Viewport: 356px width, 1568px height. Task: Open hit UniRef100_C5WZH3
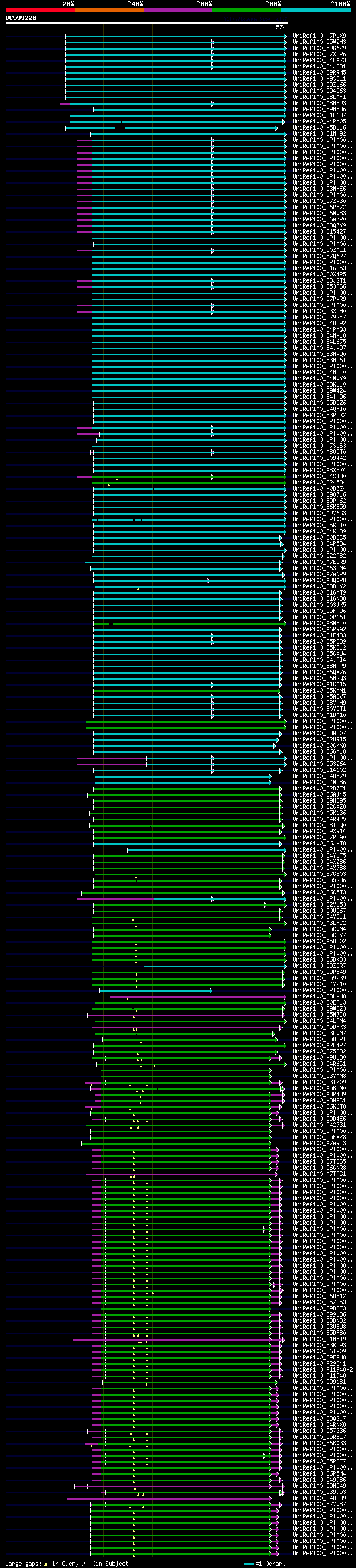(x=319, y=42)
